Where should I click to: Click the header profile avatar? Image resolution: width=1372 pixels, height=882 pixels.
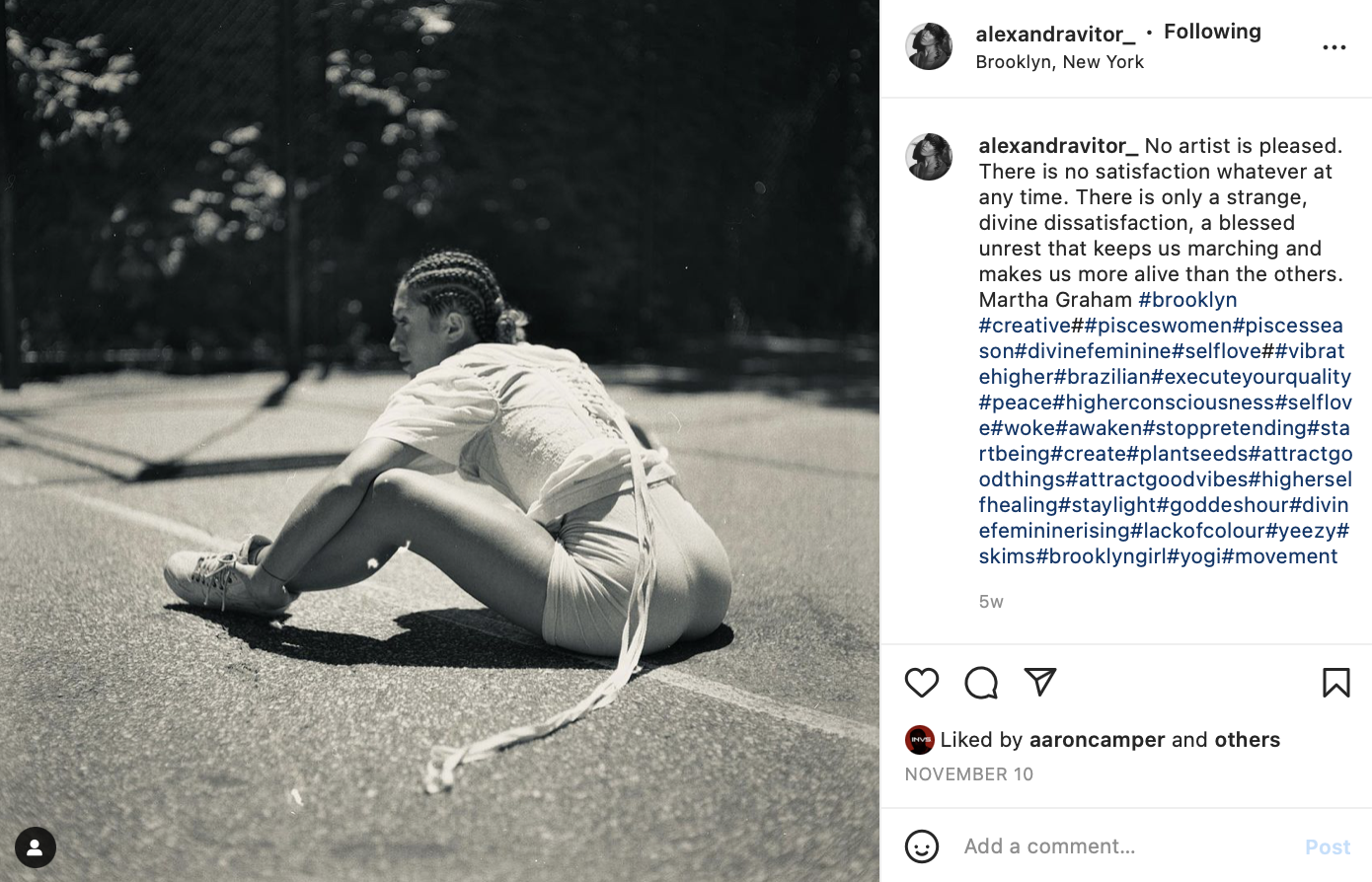click(x=929, y=46)
